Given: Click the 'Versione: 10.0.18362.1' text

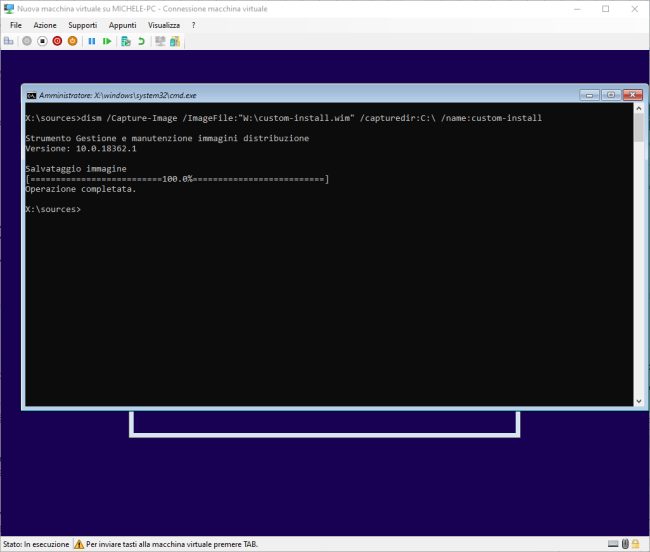Looking at the screenshot, I should pos(81,148).
